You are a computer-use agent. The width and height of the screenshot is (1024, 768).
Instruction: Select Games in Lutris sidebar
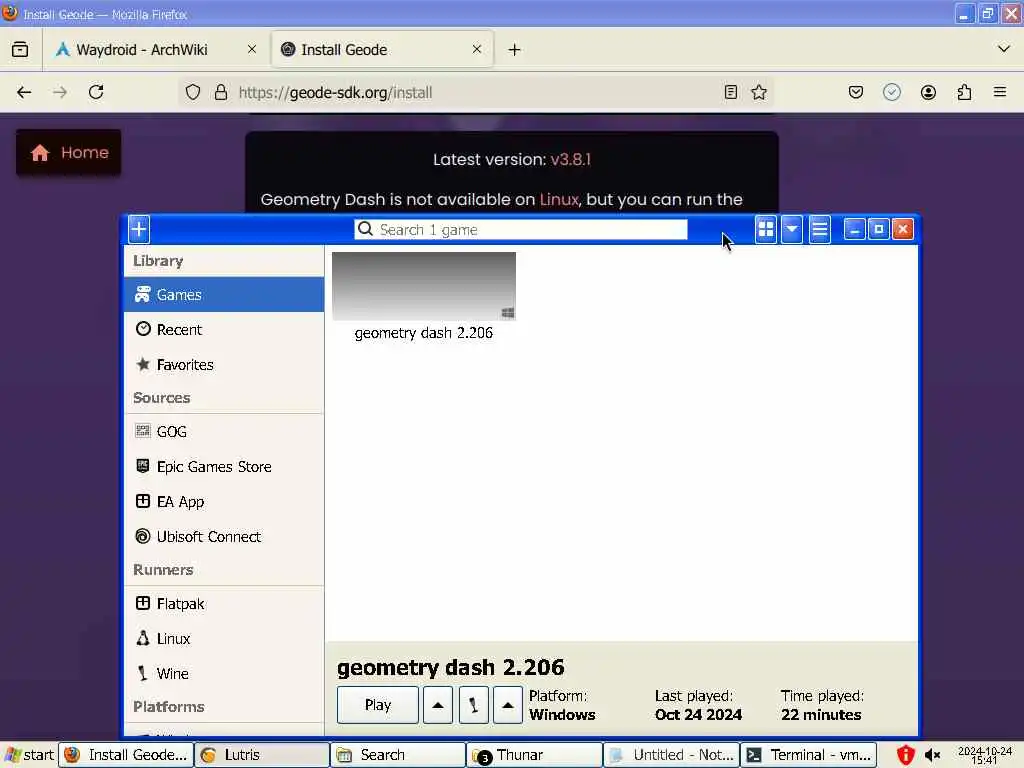[x=224, y=295]
